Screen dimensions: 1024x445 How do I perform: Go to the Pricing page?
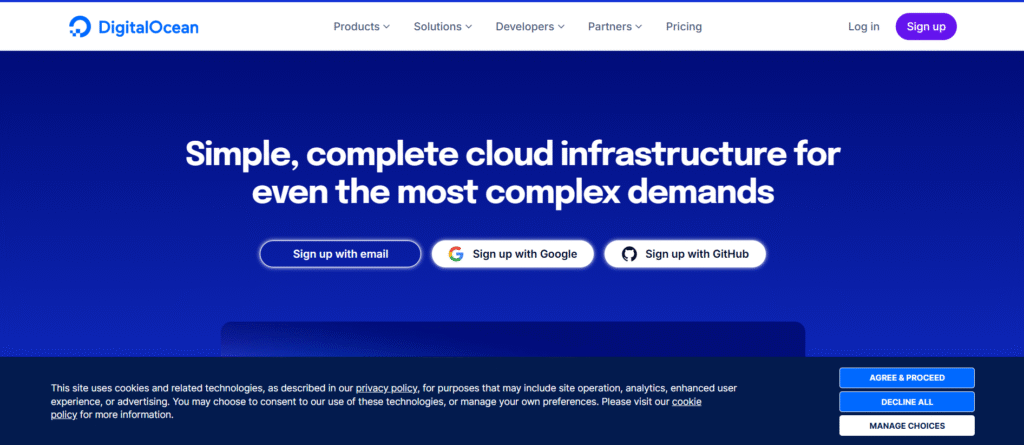point(684,27)
